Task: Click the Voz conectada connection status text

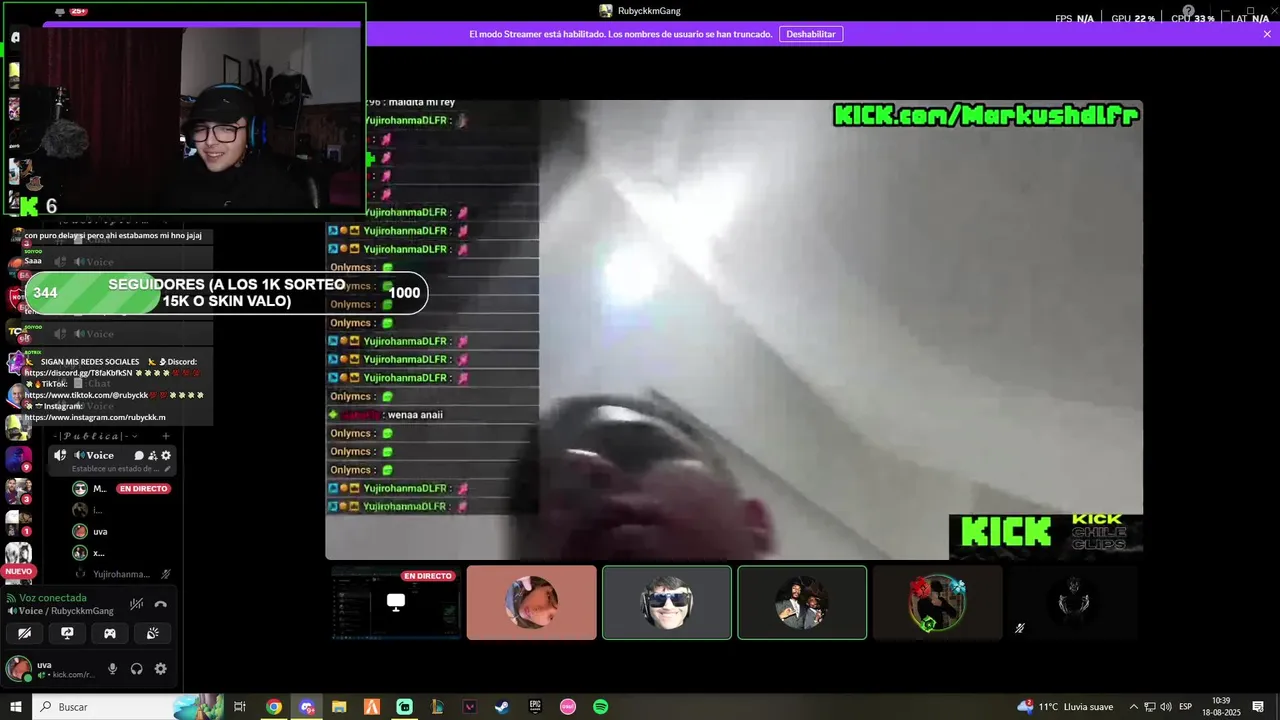Action: pyautogui.click(x=53, y=598)
